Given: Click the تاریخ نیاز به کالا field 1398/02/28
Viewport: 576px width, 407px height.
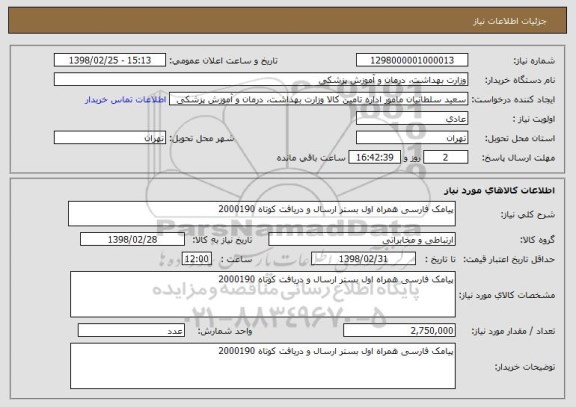Looking at the screenshot, I should [x=132, y=239].
